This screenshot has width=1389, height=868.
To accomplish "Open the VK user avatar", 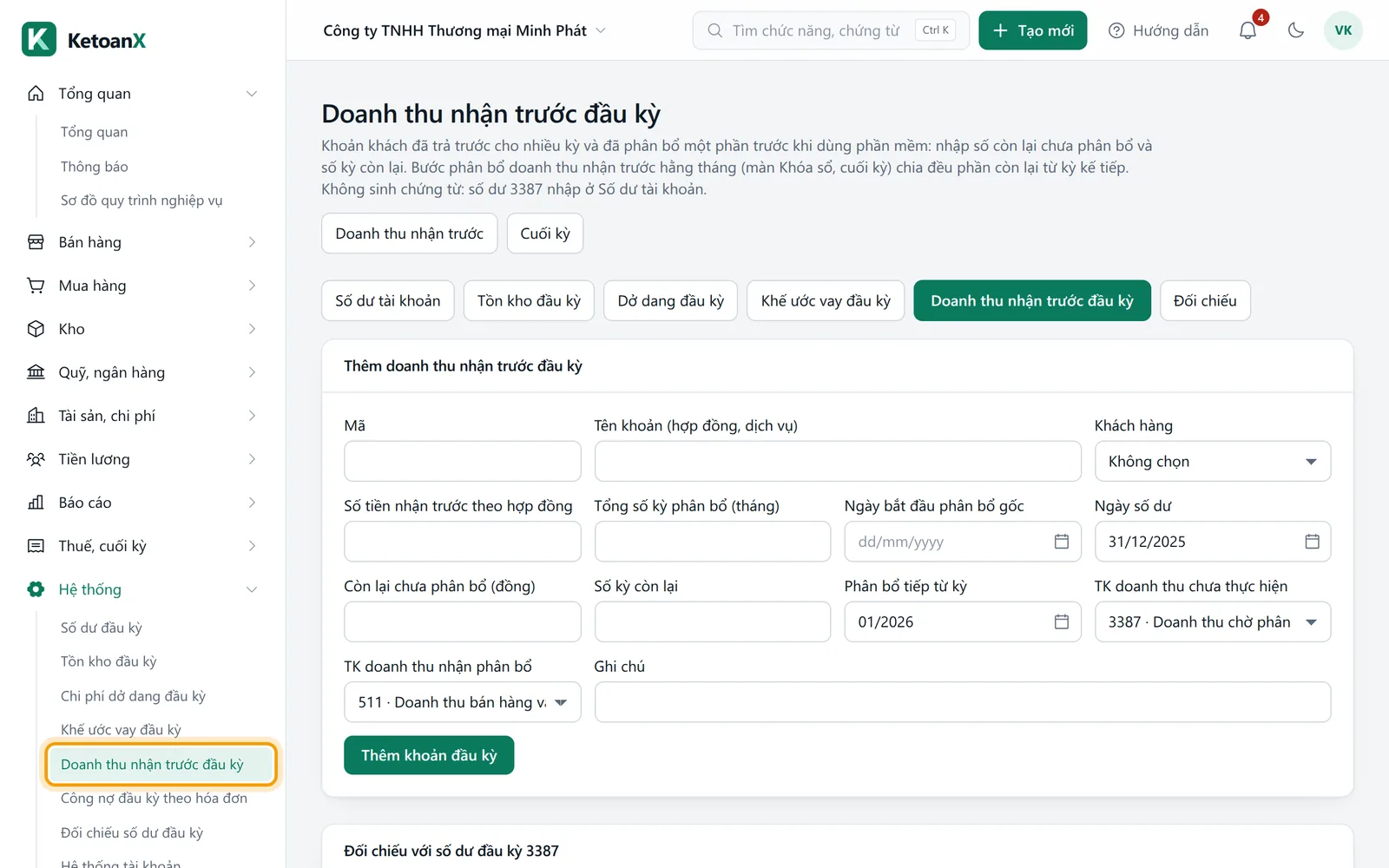I will 1343,30.
